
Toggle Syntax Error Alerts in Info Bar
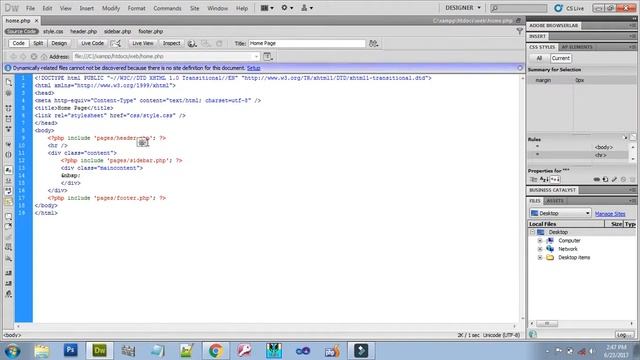(x=9, y=202)
